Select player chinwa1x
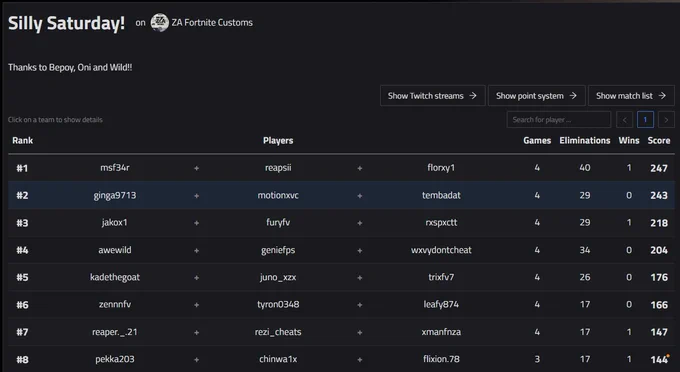 pyautogui.click(x=278, y=359)
